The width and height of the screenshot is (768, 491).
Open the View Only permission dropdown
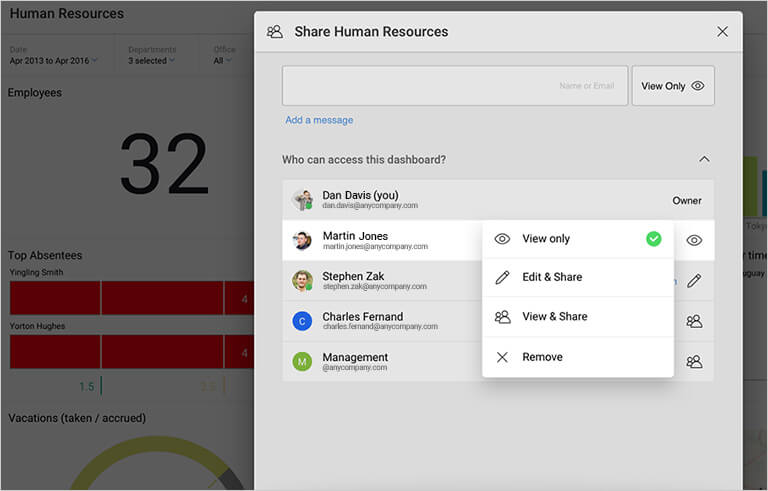[x=673, y=86]
